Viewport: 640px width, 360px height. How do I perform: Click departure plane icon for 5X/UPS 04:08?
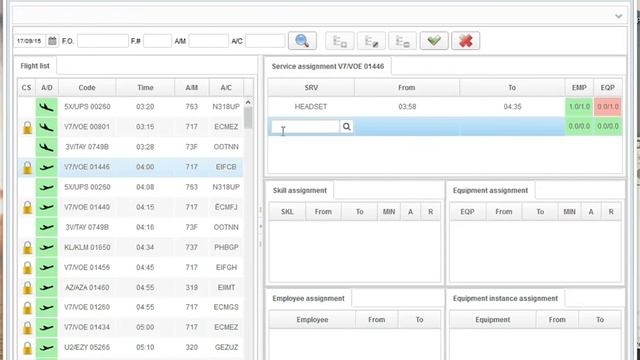pyautogui.click(x=47, y=187)
